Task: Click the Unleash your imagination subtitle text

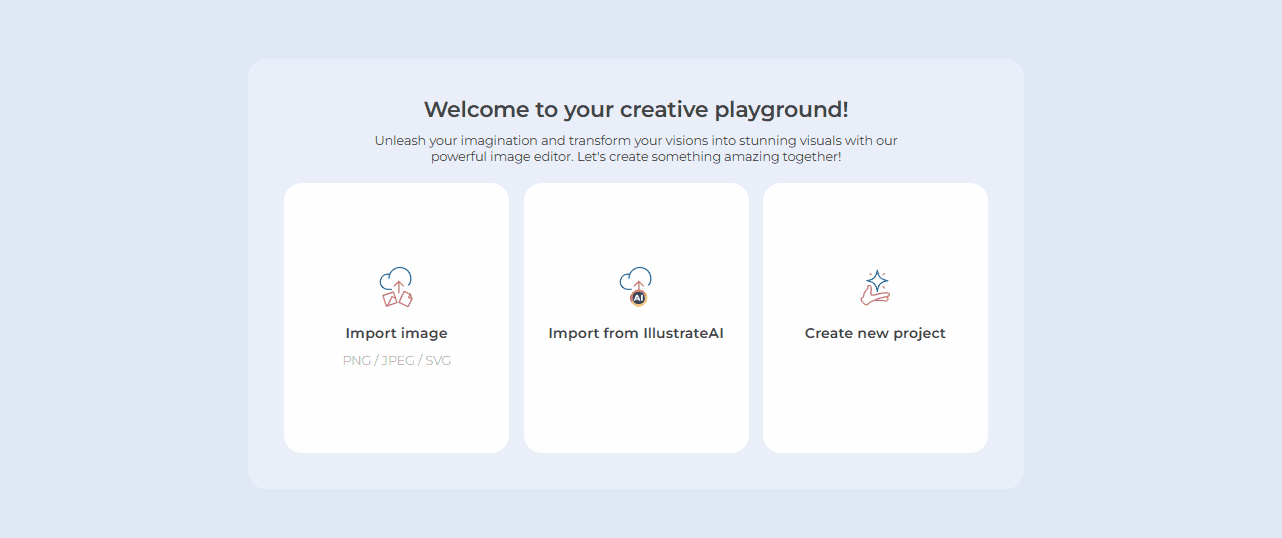Action: (x=636, y=148)
